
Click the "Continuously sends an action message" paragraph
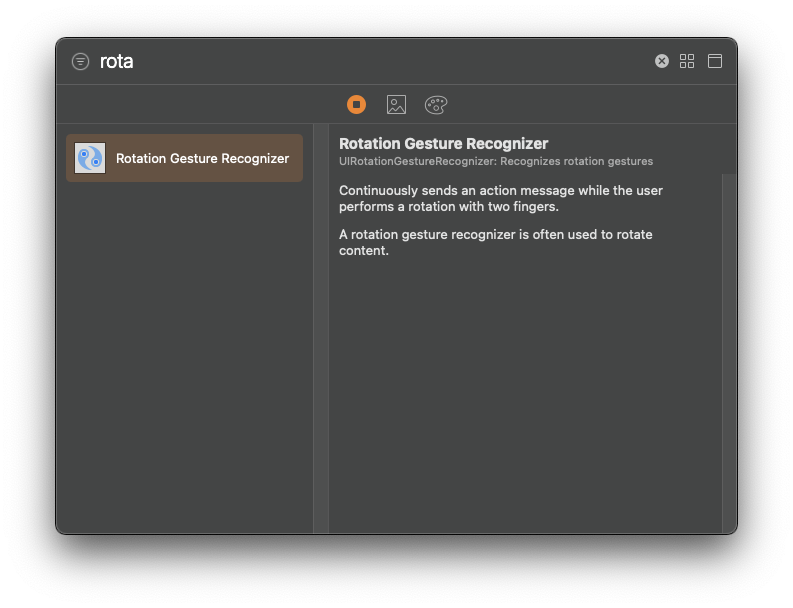501,198
